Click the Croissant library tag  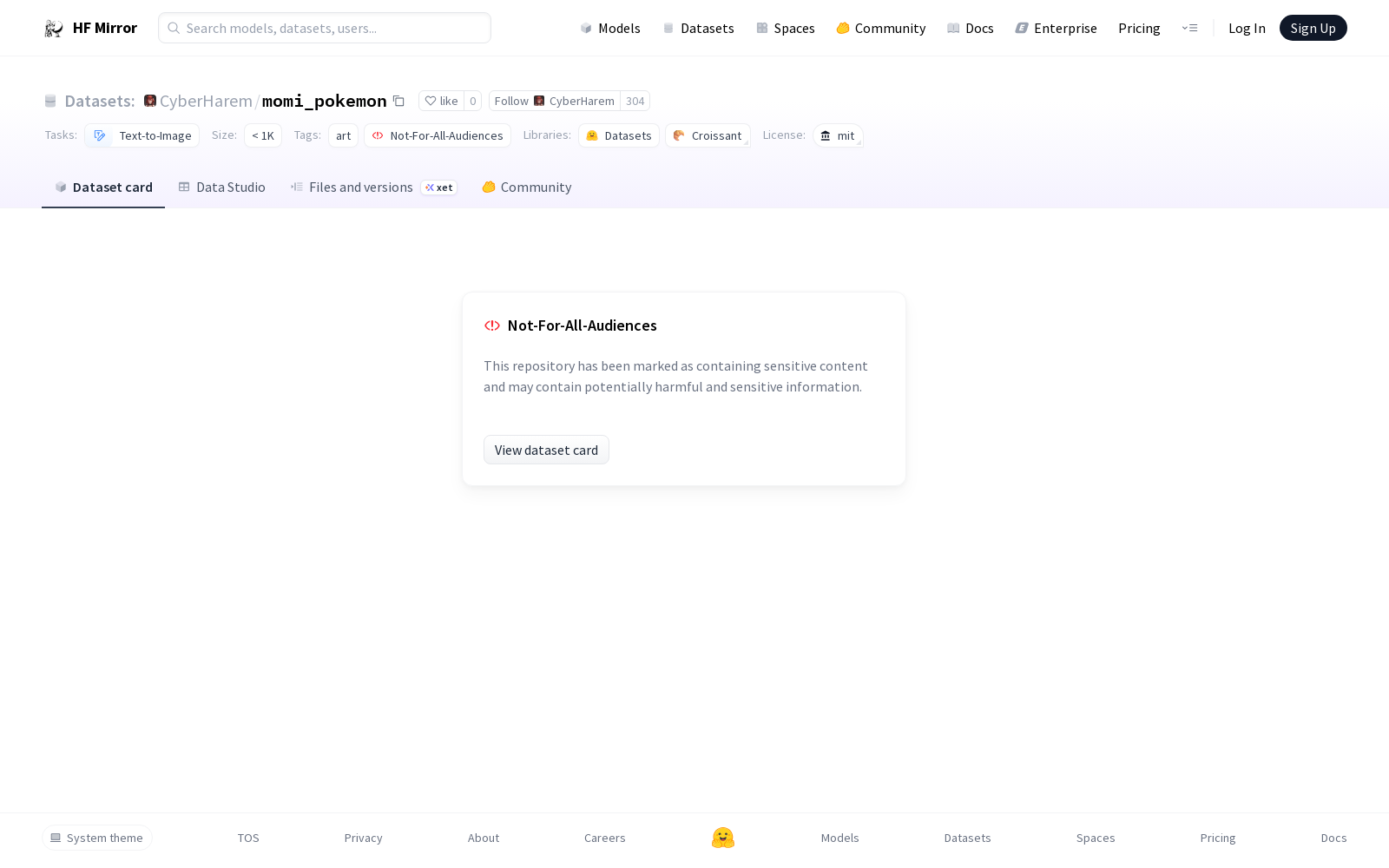(708, 135)
